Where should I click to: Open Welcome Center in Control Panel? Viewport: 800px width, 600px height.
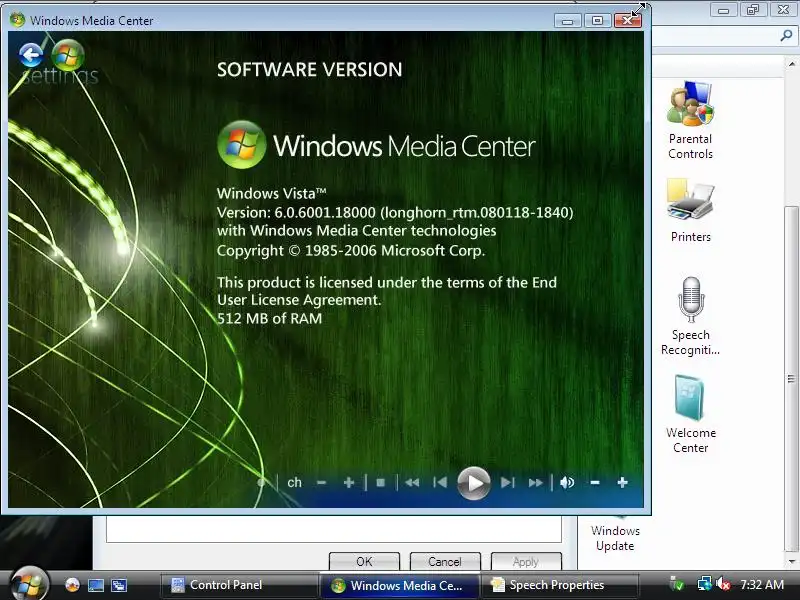(690, 414)
